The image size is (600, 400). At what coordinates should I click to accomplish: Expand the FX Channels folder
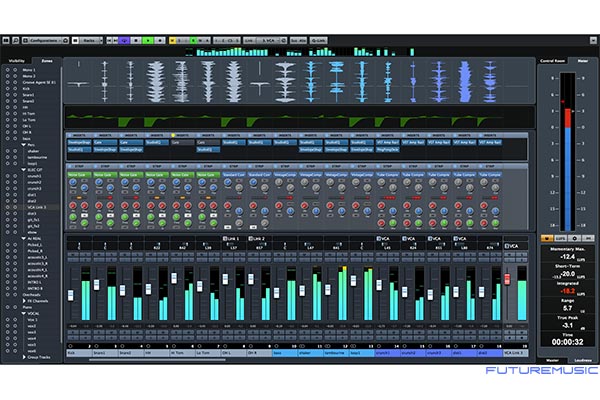point(24,301)
